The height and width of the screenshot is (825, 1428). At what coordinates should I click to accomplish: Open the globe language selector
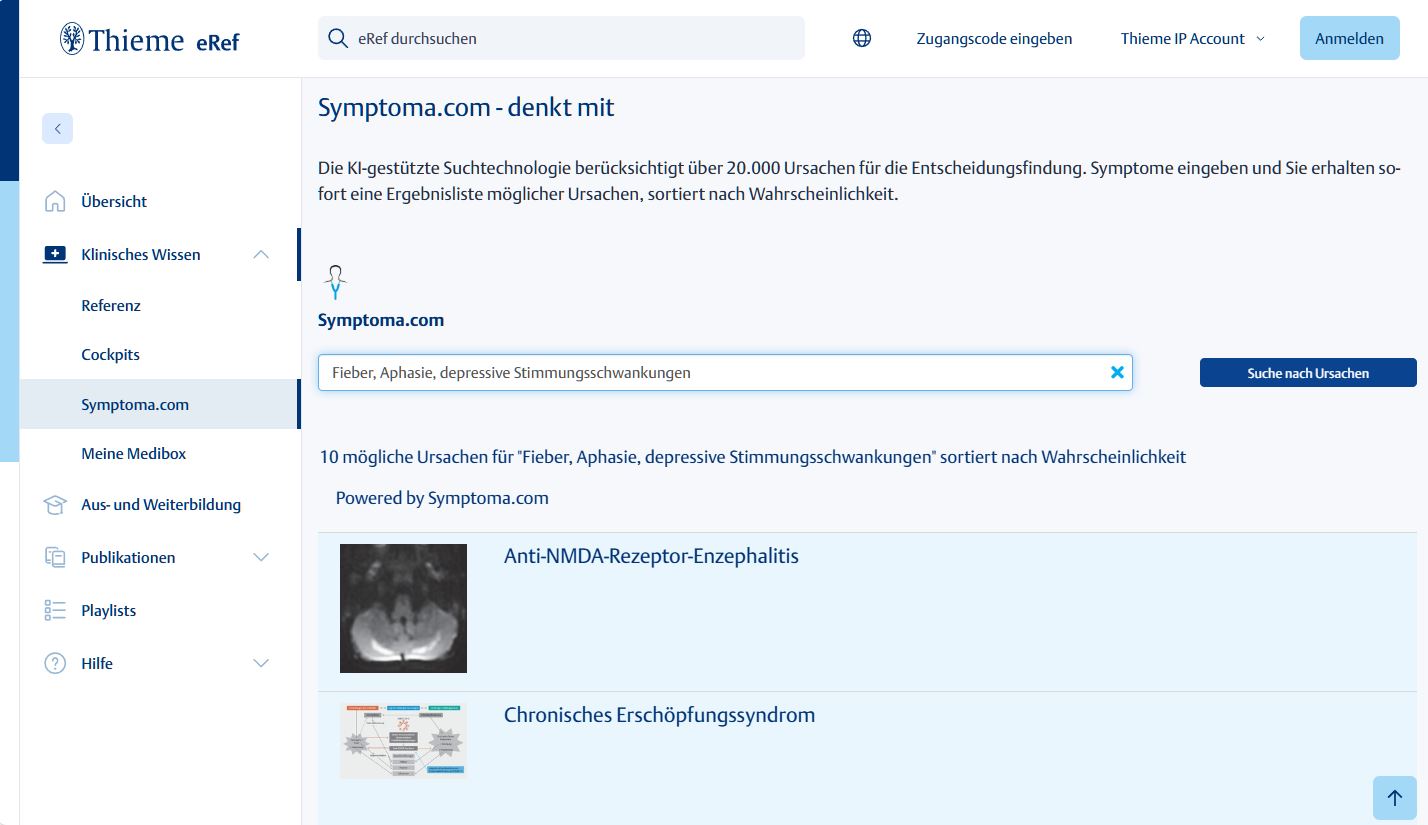[862, 38]
